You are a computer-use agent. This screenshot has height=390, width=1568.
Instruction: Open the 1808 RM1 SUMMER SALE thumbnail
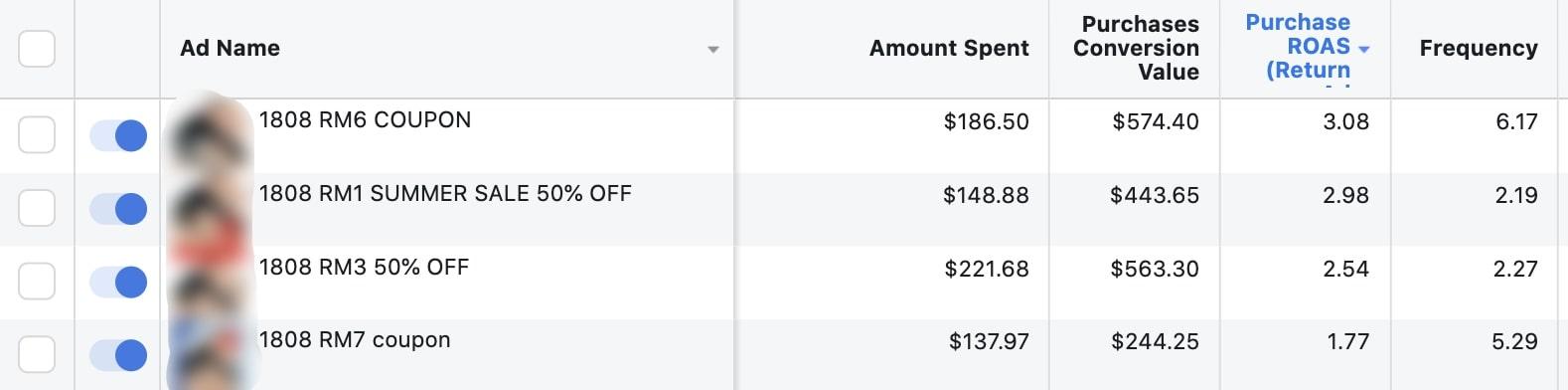pos(211,209)
